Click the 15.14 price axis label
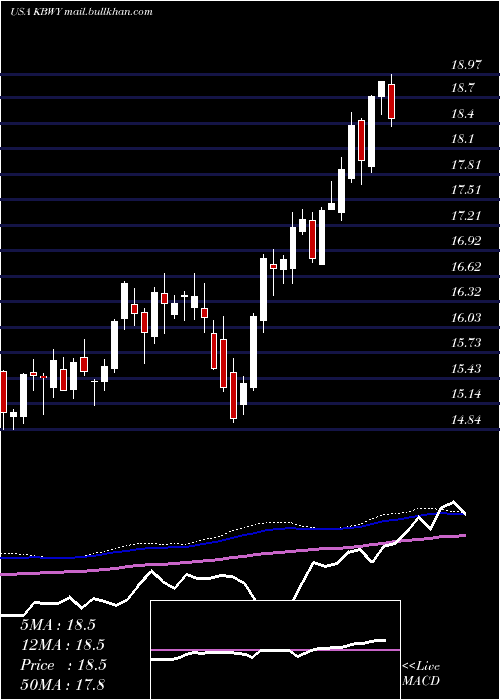500x700 pixels. click(467, 394)
